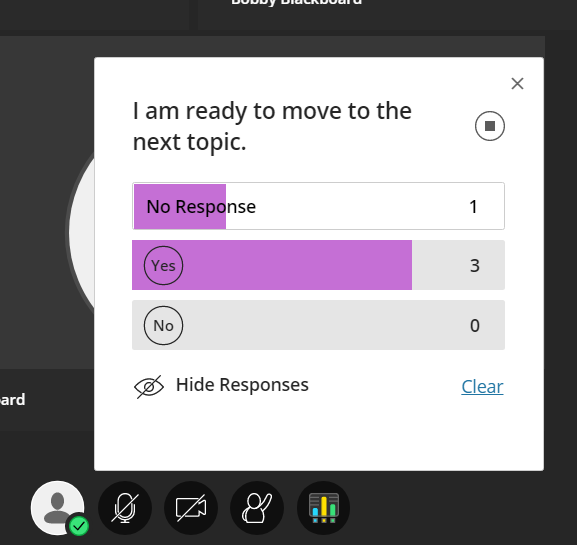
Task: Stop the poll with the square button
Action: [489, 126]
